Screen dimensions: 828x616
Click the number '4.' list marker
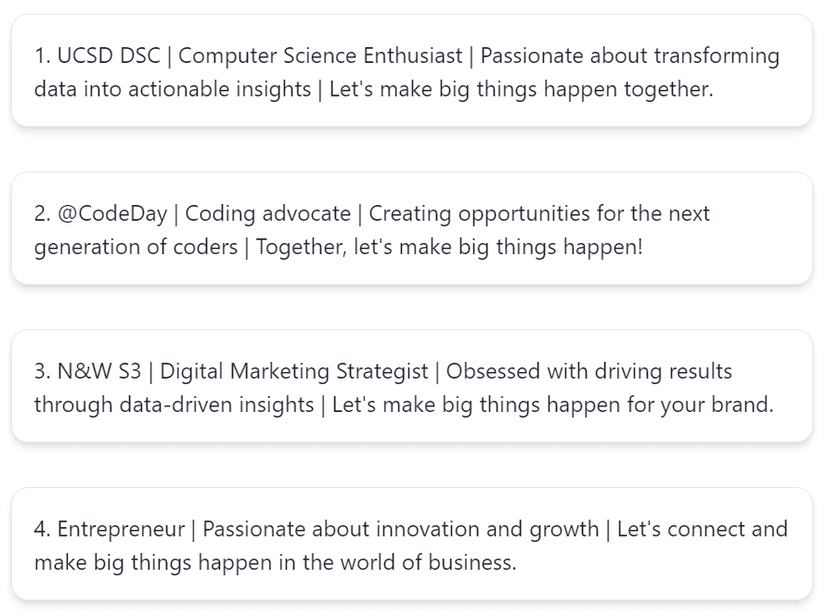click(x=42, y=529)
